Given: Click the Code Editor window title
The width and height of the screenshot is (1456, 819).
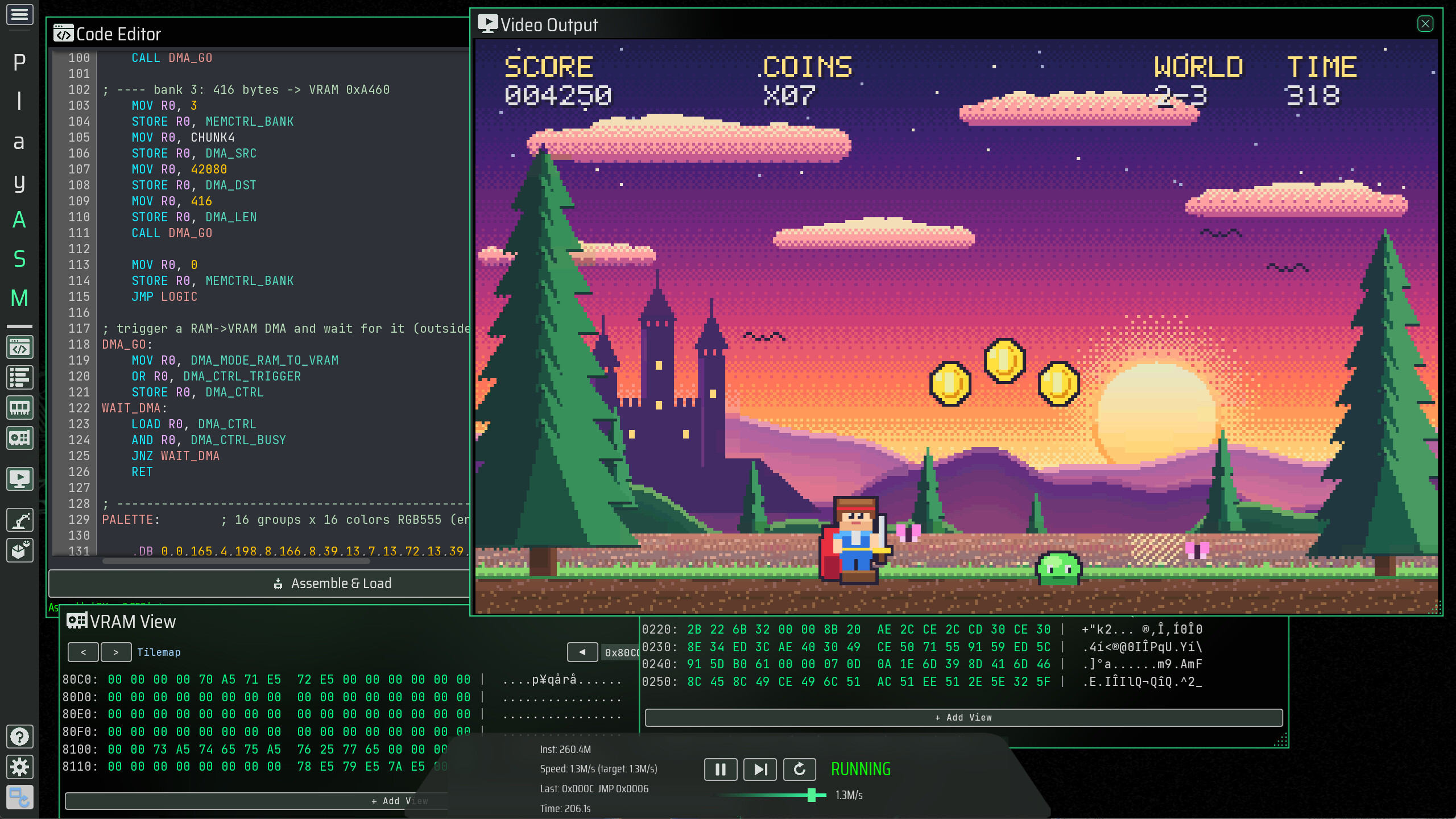Looking at the screenshot, I should click(x=118, y=34).
